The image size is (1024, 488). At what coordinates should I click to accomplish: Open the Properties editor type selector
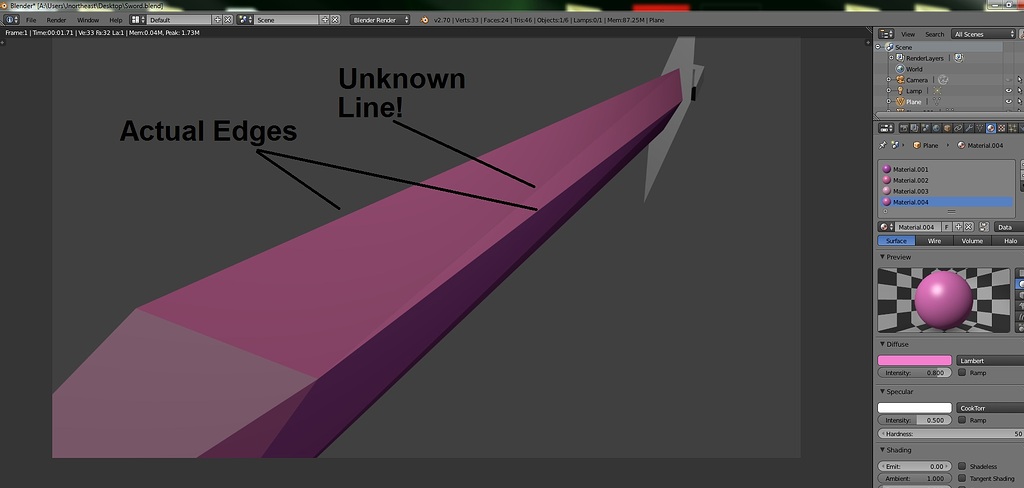(886, 128)
